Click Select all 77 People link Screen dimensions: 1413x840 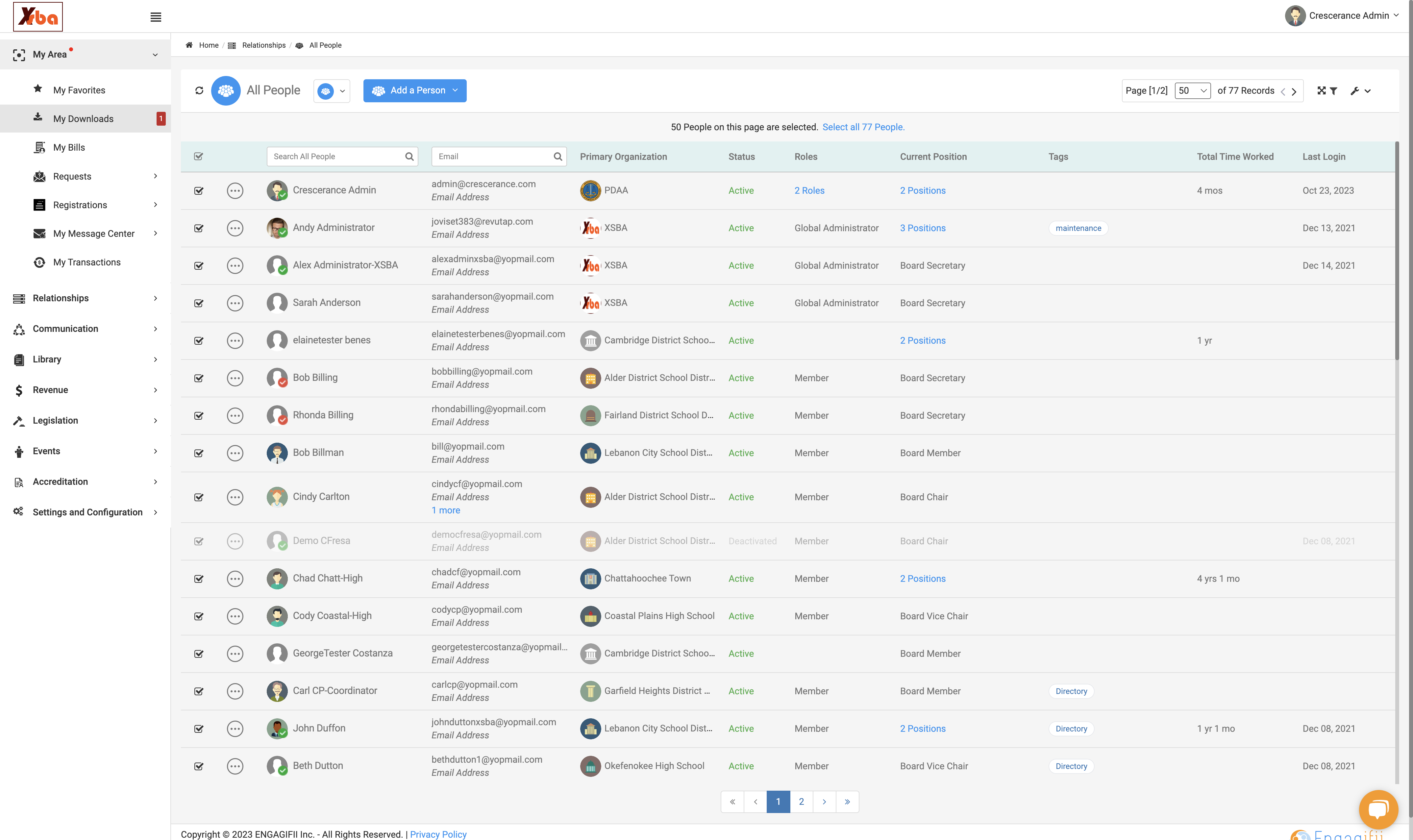point(863,127)
